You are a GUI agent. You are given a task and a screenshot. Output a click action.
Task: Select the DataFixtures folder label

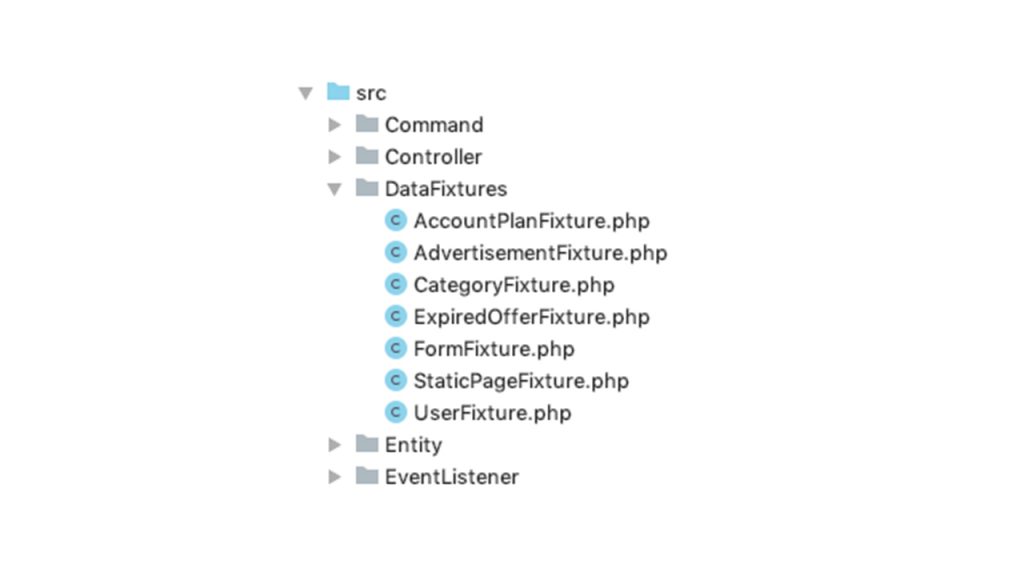click(445, 189)
